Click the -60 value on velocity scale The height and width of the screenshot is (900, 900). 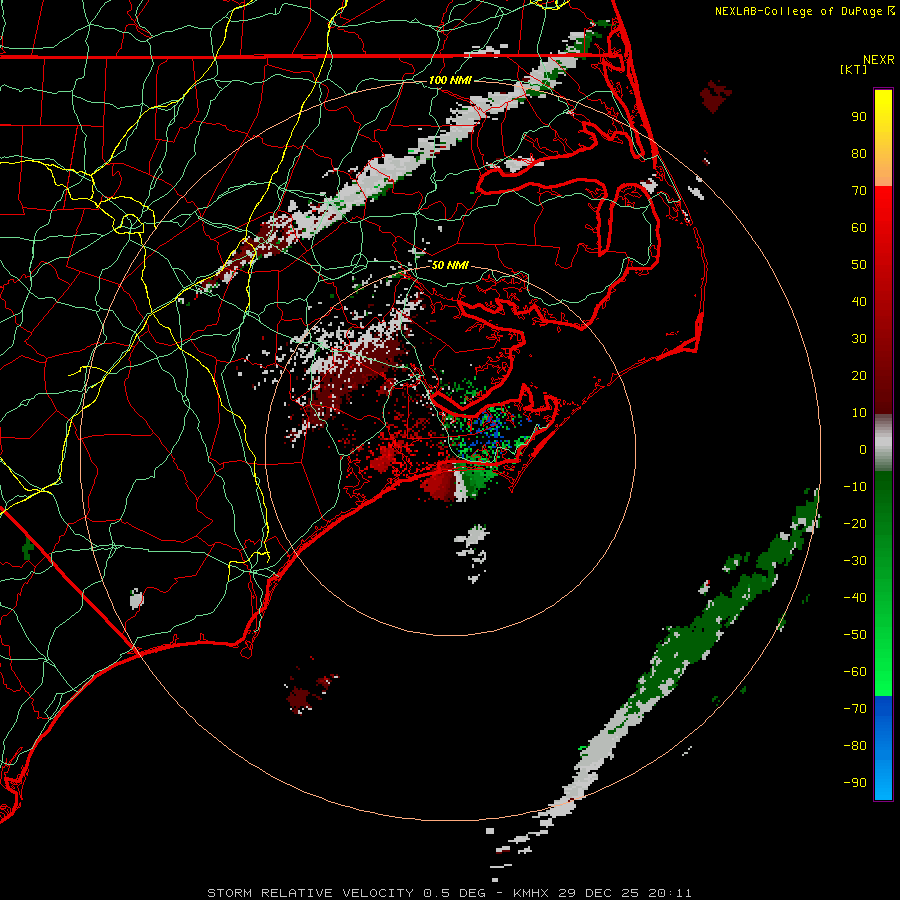(x=855, y=672)
